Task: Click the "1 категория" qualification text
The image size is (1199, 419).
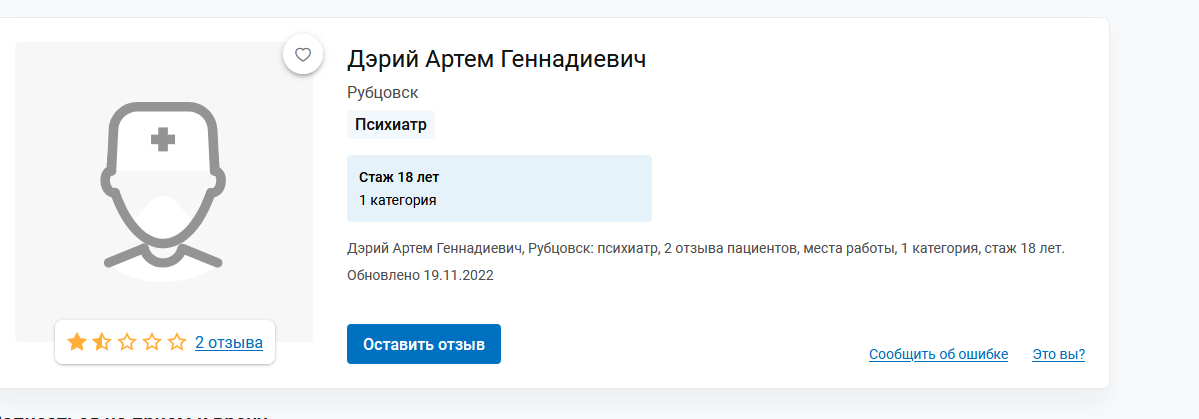Action: [x=398, y=200]
